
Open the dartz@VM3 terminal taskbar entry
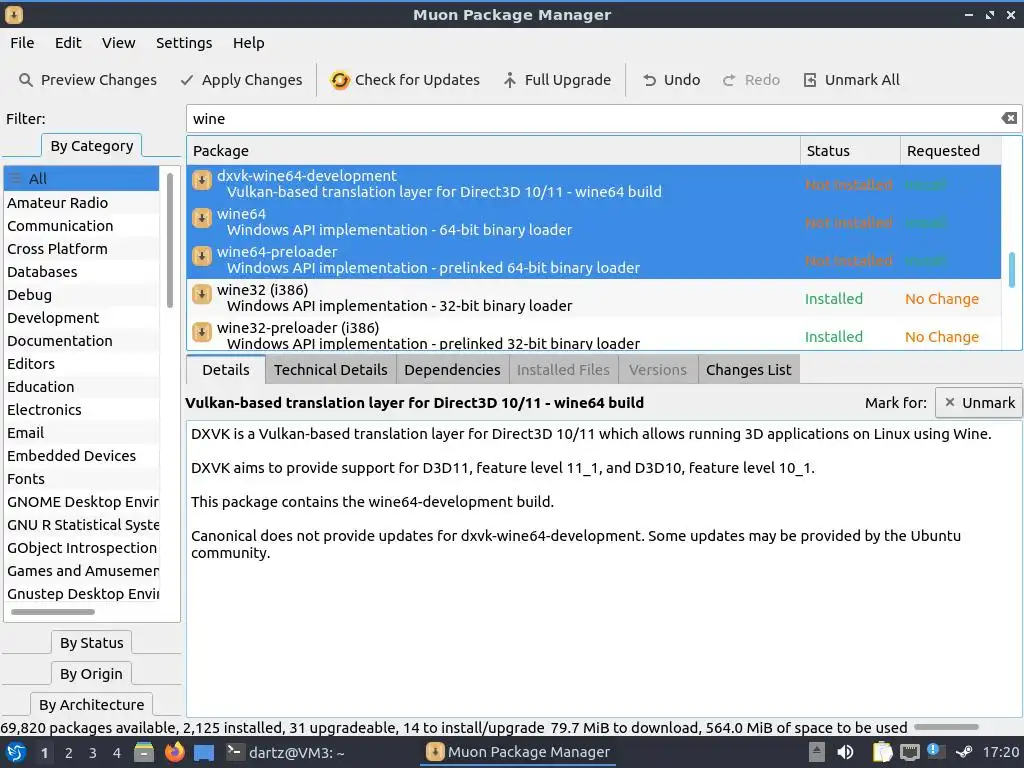click(285, 752)
